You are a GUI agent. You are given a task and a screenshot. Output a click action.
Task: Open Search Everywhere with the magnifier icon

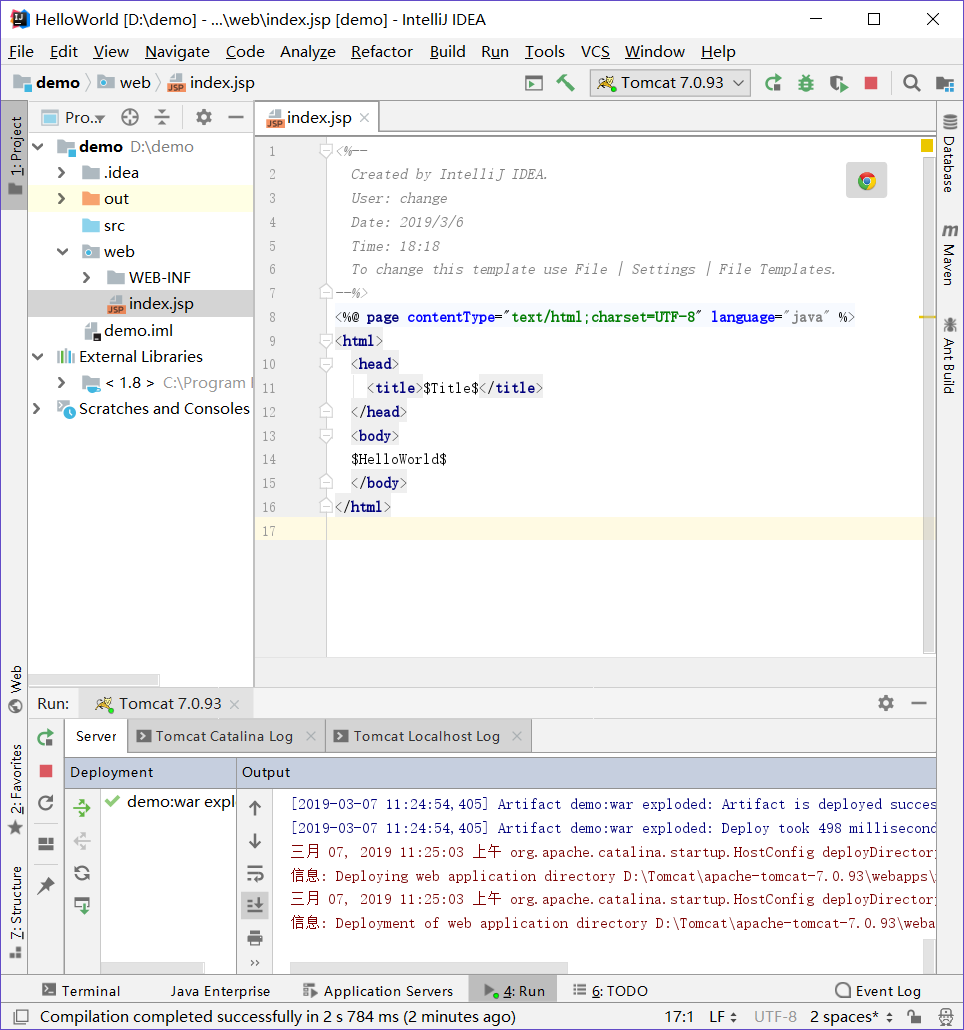[x=911, y=83]
